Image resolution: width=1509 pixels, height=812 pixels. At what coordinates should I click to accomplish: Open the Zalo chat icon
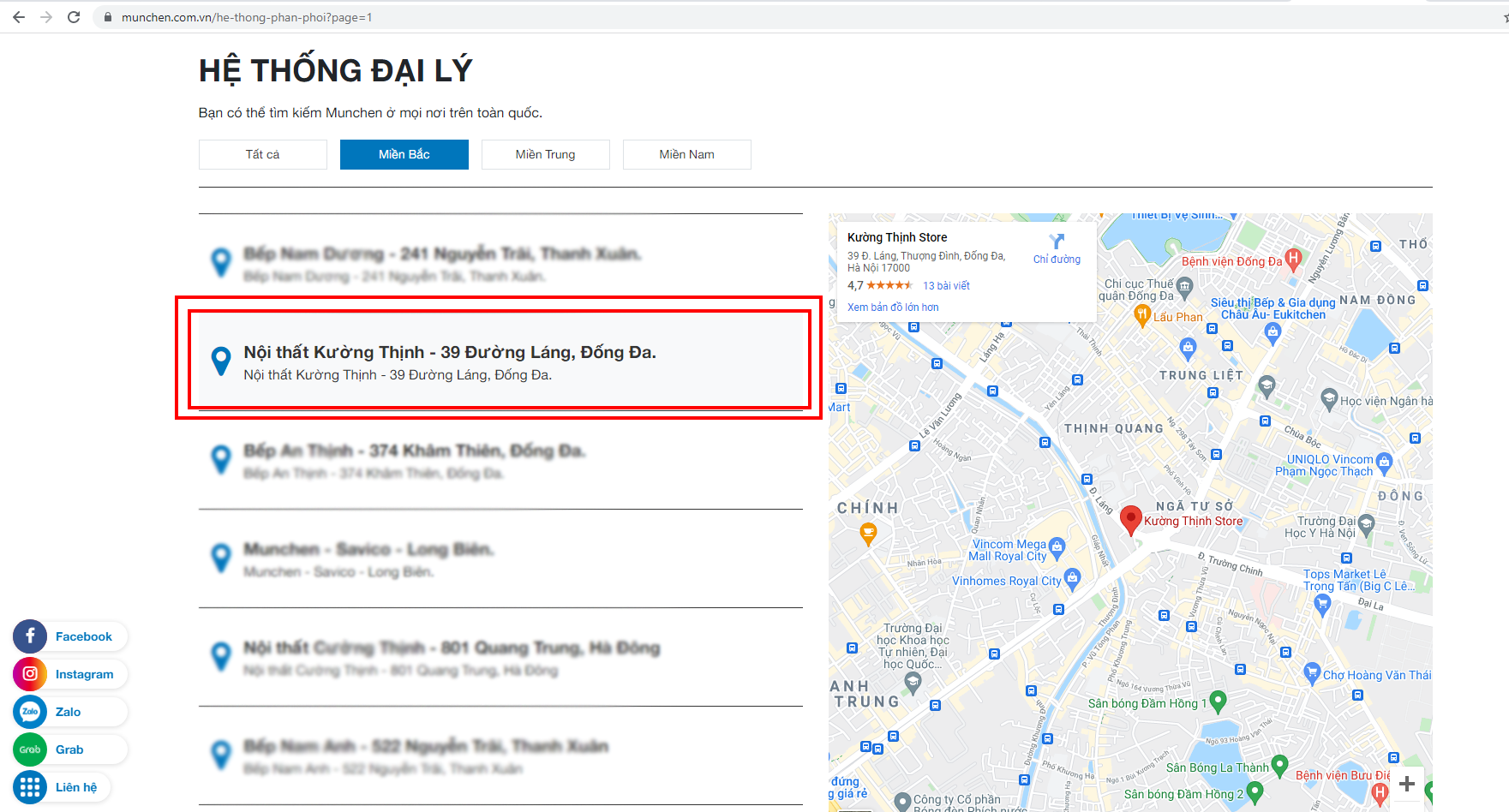(x=30, y=712)
